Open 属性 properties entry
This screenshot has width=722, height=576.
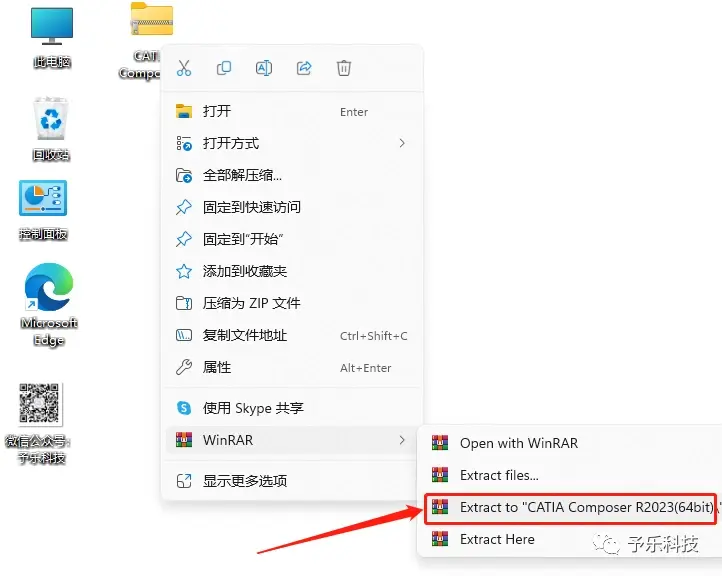292,367
